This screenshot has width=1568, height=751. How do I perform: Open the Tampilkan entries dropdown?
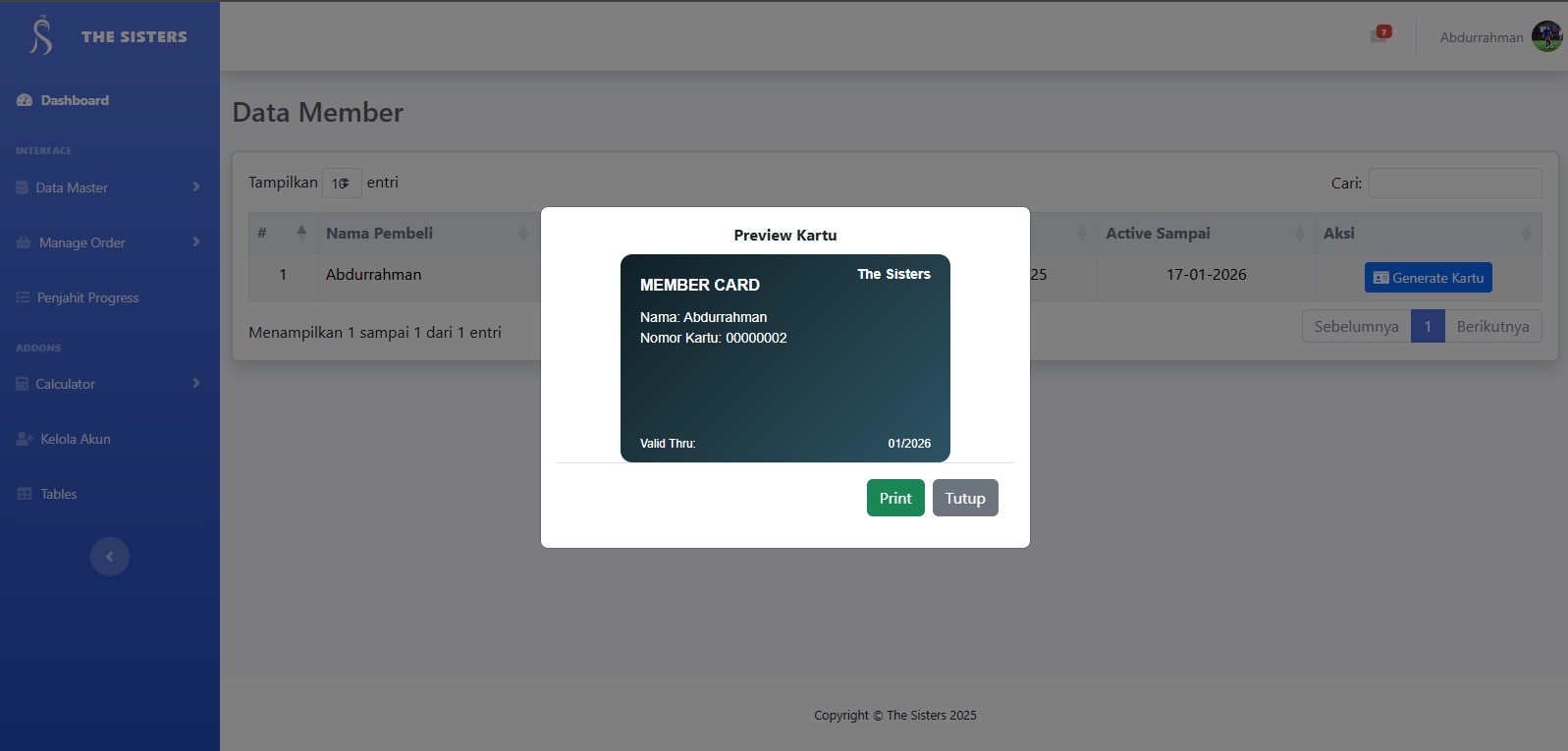(x=342, y=183)
